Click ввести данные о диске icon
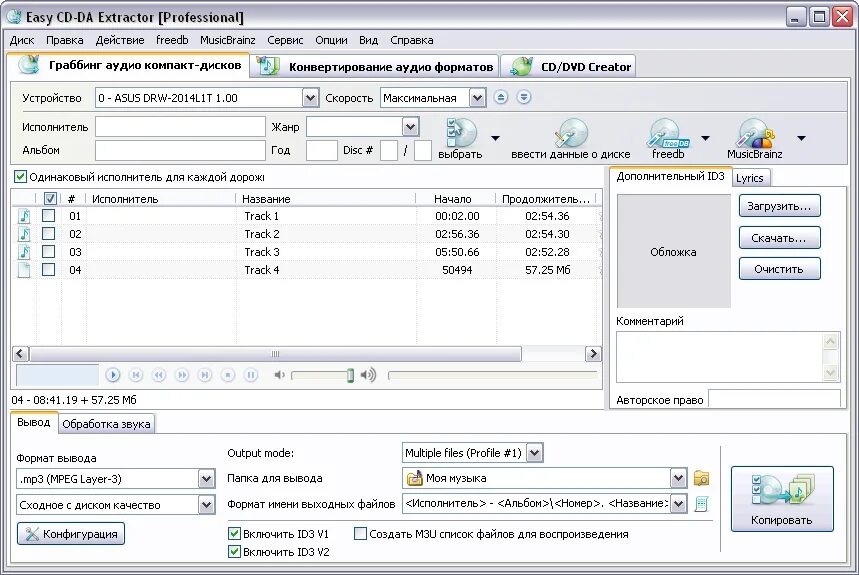859x575 pixels. [570, 133]
